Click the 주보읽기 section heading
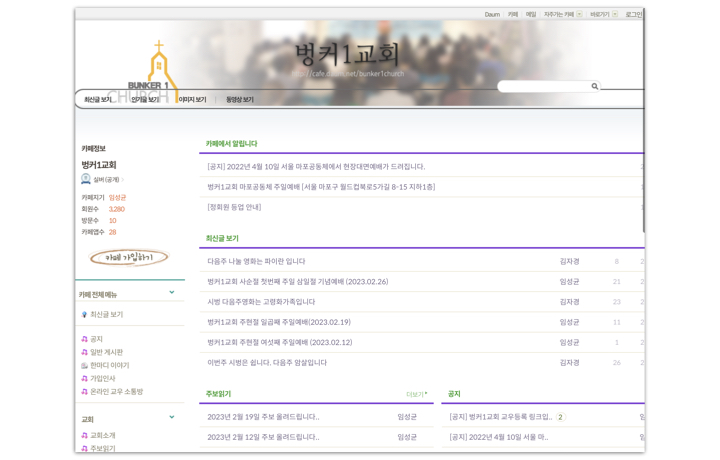720x460 pixels. pyautogui.click(x=218, y=394)
